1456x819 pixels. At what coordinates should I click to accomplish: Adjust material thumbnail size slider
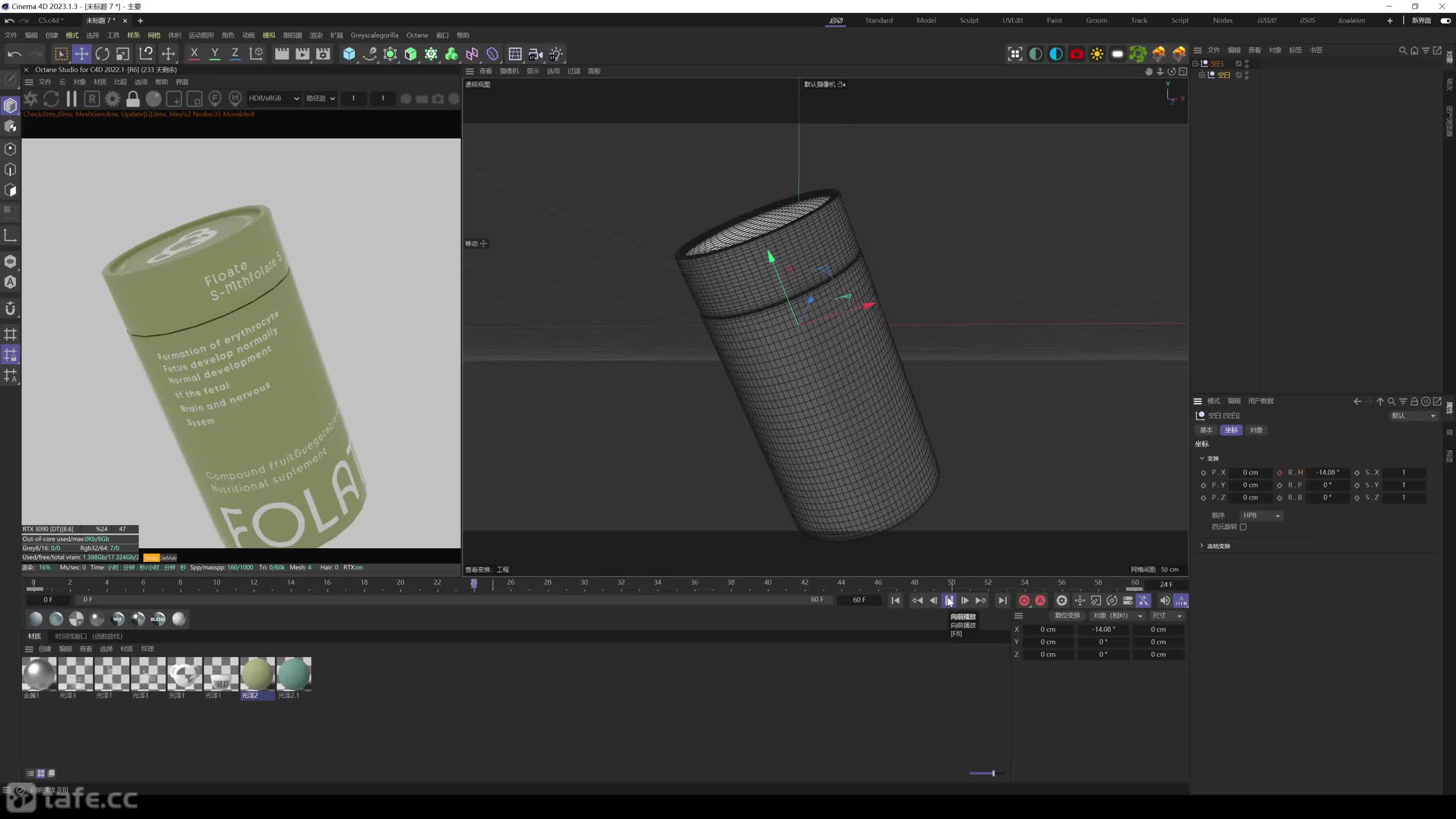986,773
